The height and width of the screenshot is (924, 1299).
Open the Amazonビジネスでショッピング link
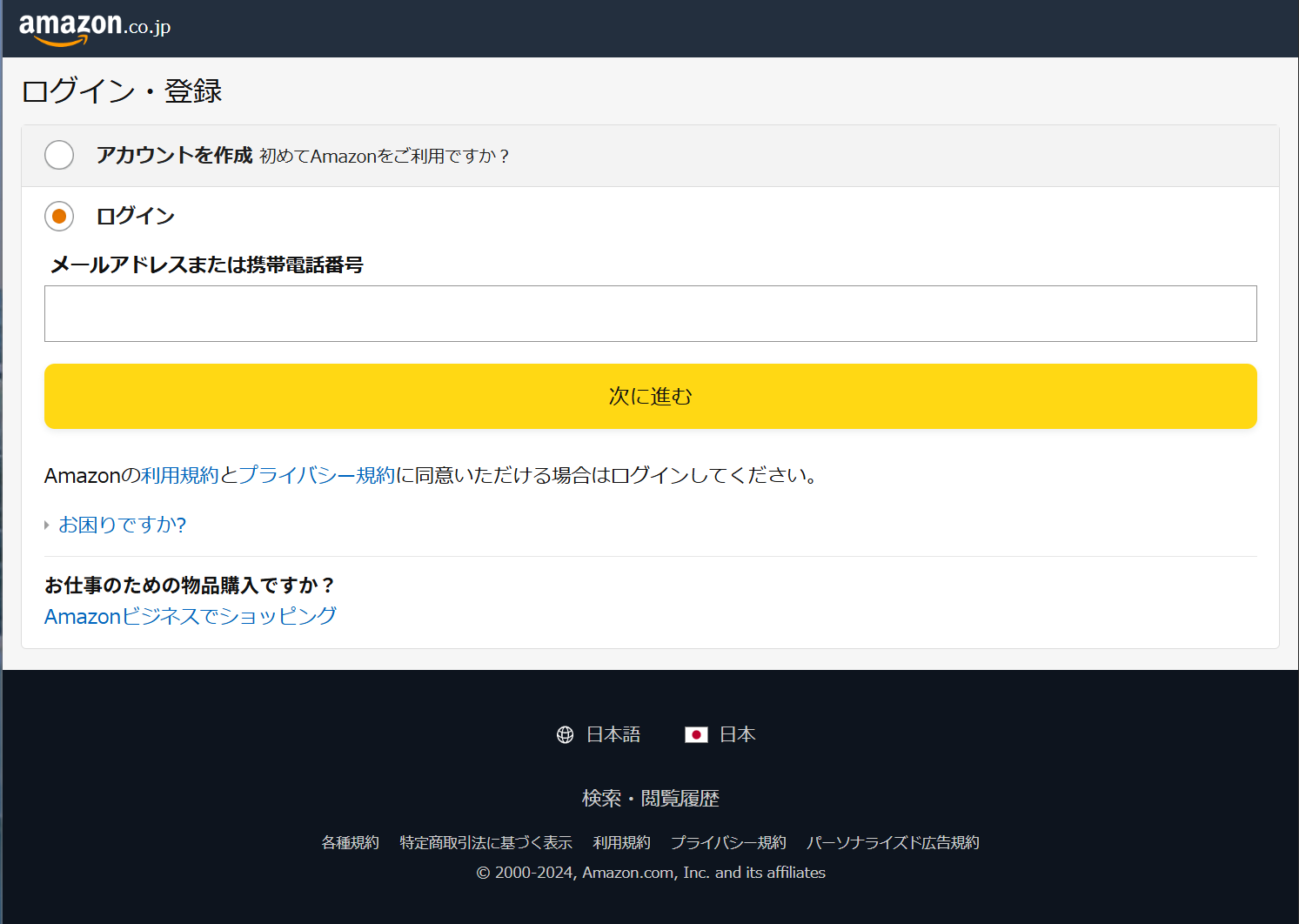190,617
